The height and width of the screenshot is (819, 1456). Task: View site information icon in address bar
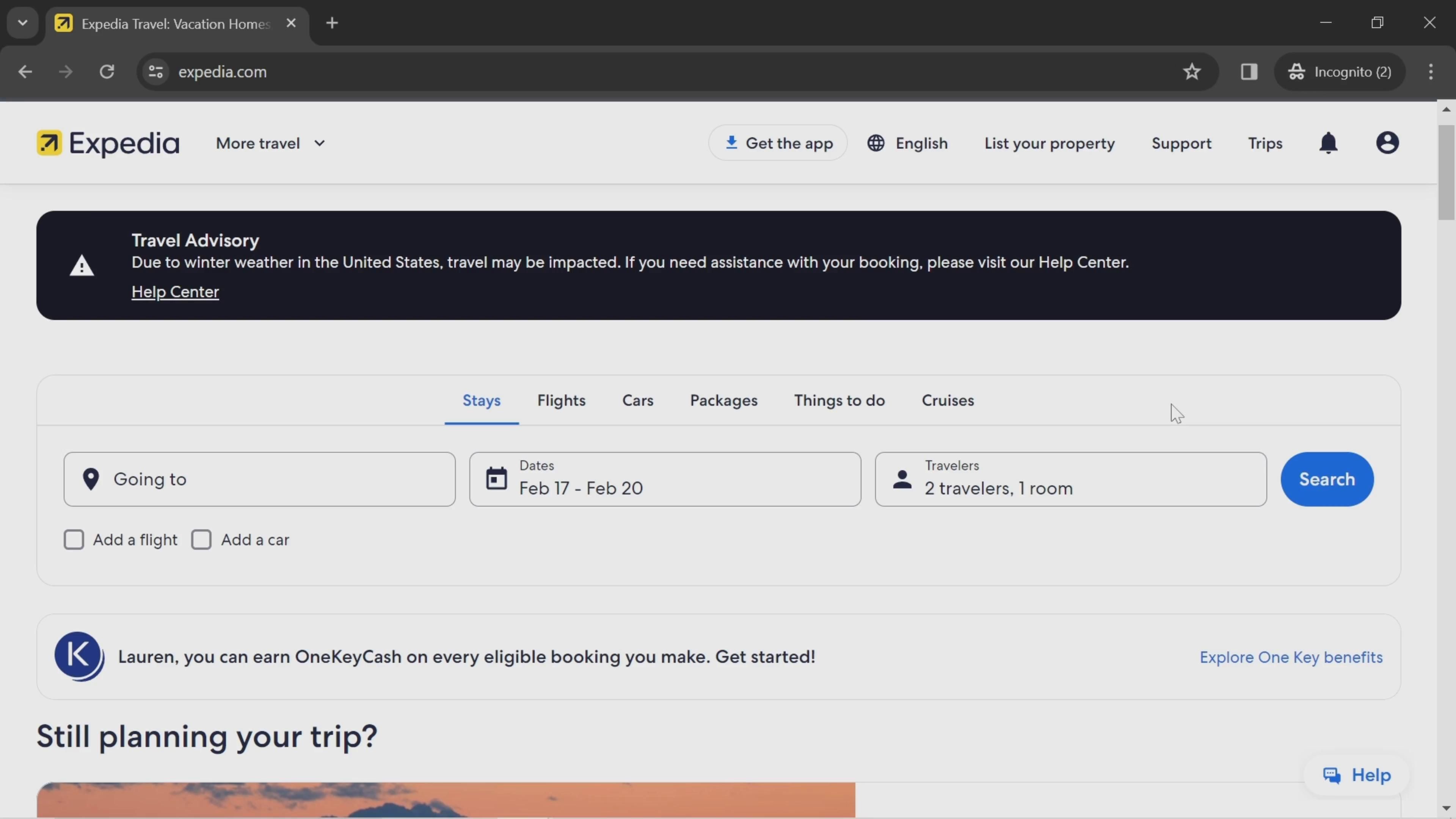coord(155,72)
